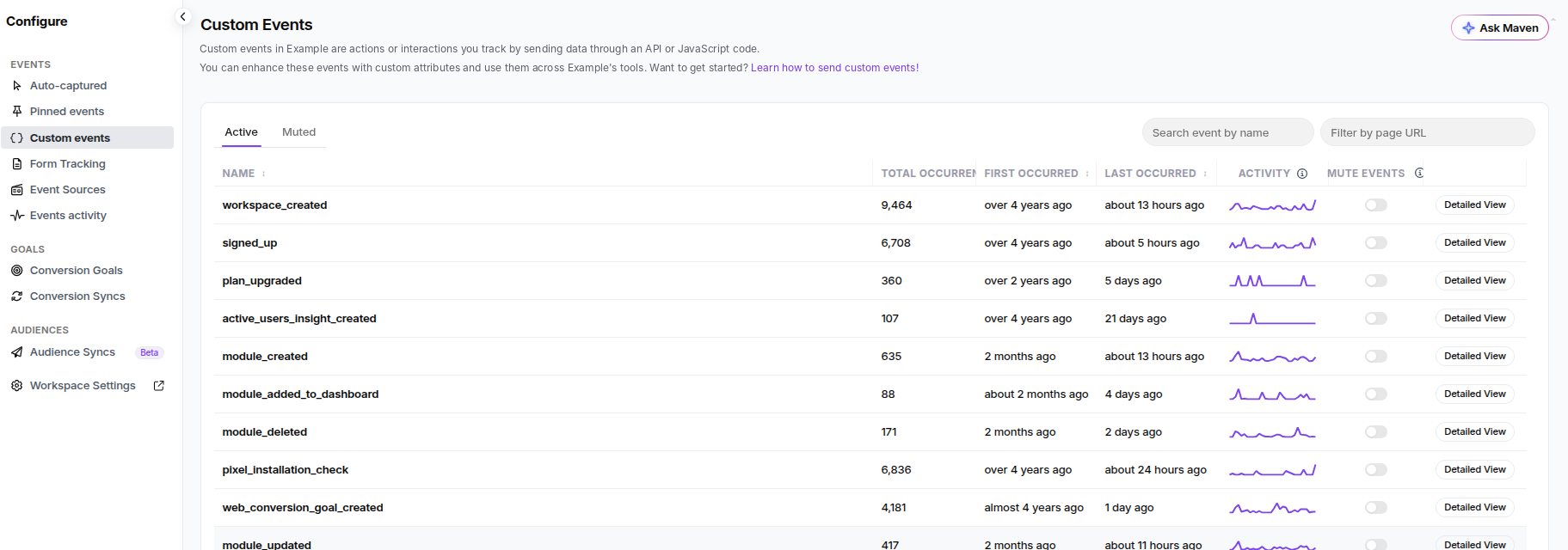Screen dimensions: 1568x550
Task: Click the Ask Maven sparkle icon
Action: point(1468,28)
